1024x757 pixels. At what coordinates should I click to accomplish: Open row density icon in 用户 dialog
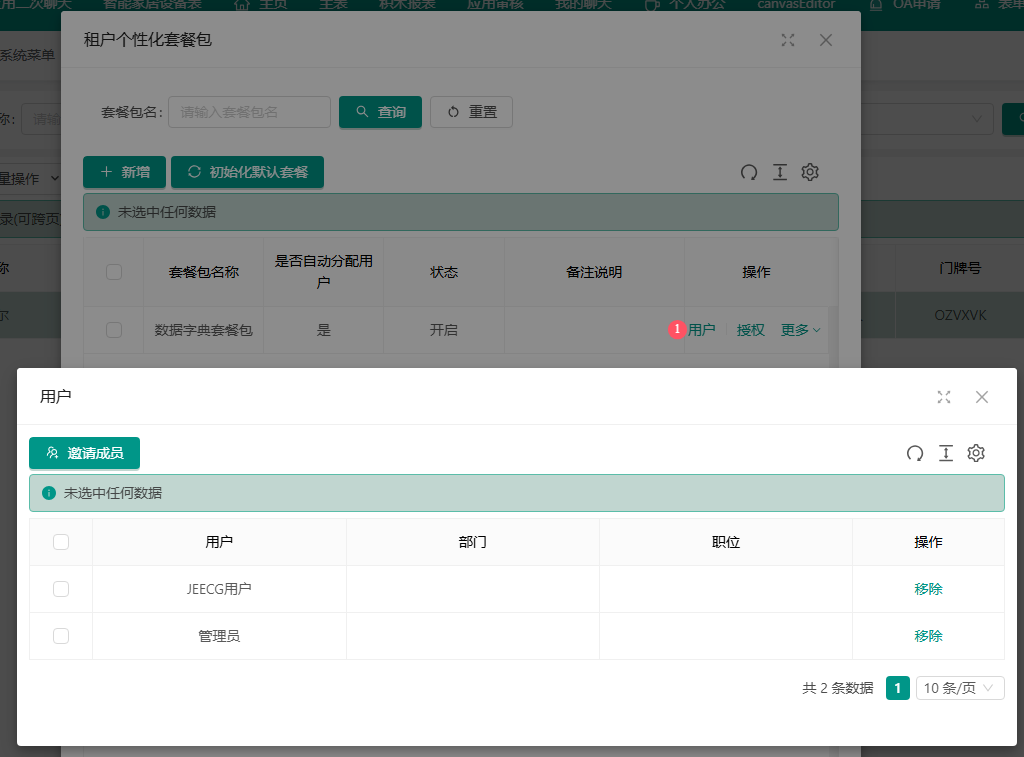(x=946, y=454)
